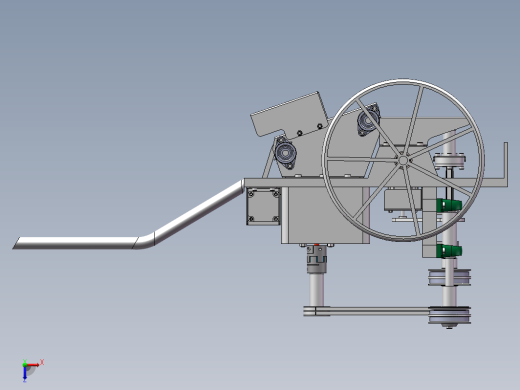
Task: Select the upper grooved pulley without a belt
Action: [450, 278]
